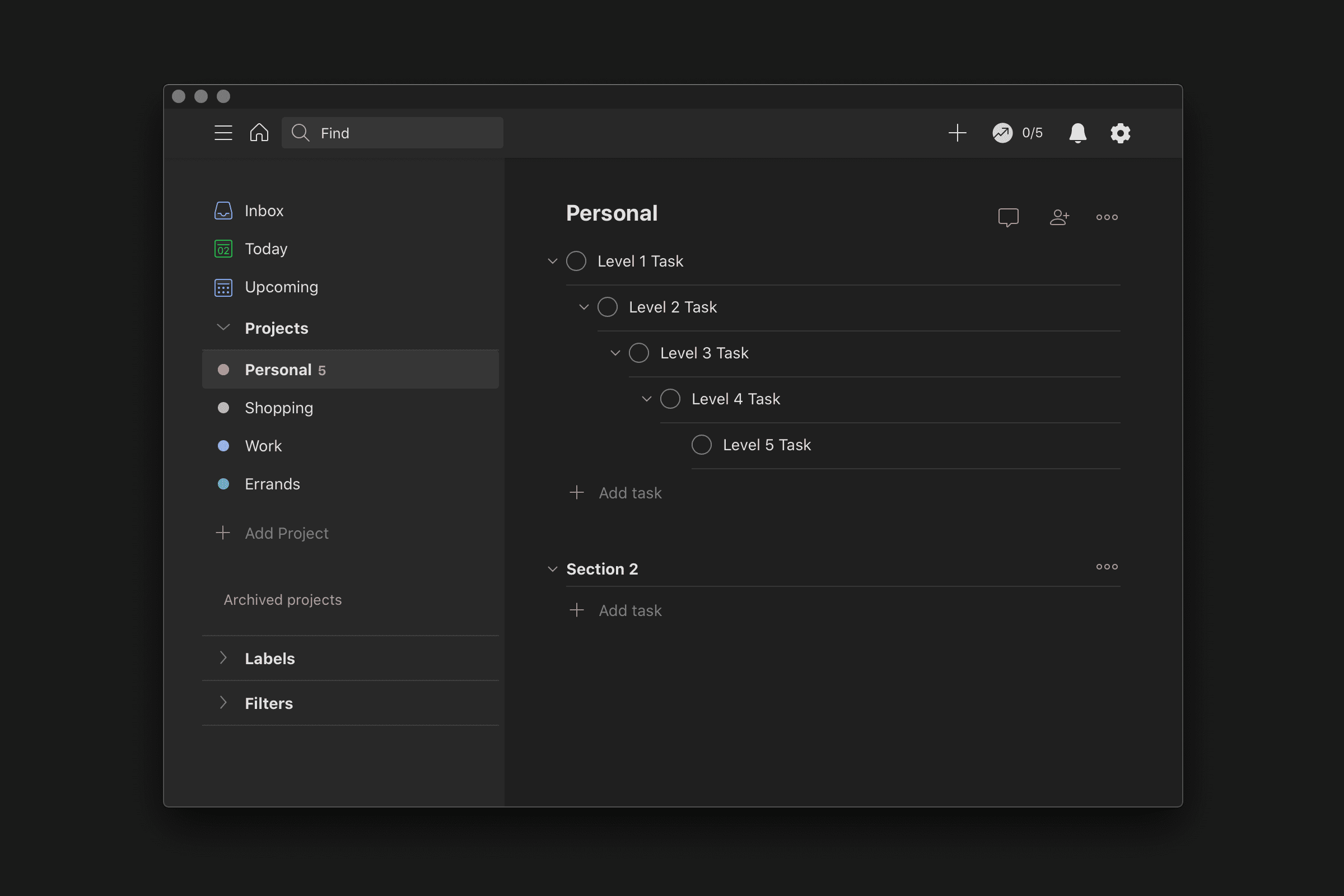The height and width of the screenshot is (896, 1344).
Task: Collapse Level 3 Task subtasks
Action: (x=615, y=353)
